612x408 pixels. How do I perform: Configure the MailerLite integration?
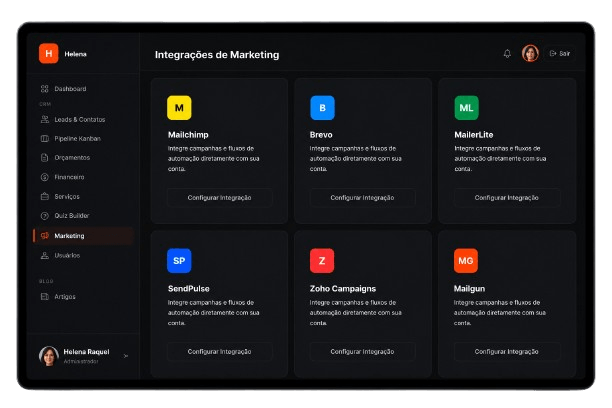point(507,198)
